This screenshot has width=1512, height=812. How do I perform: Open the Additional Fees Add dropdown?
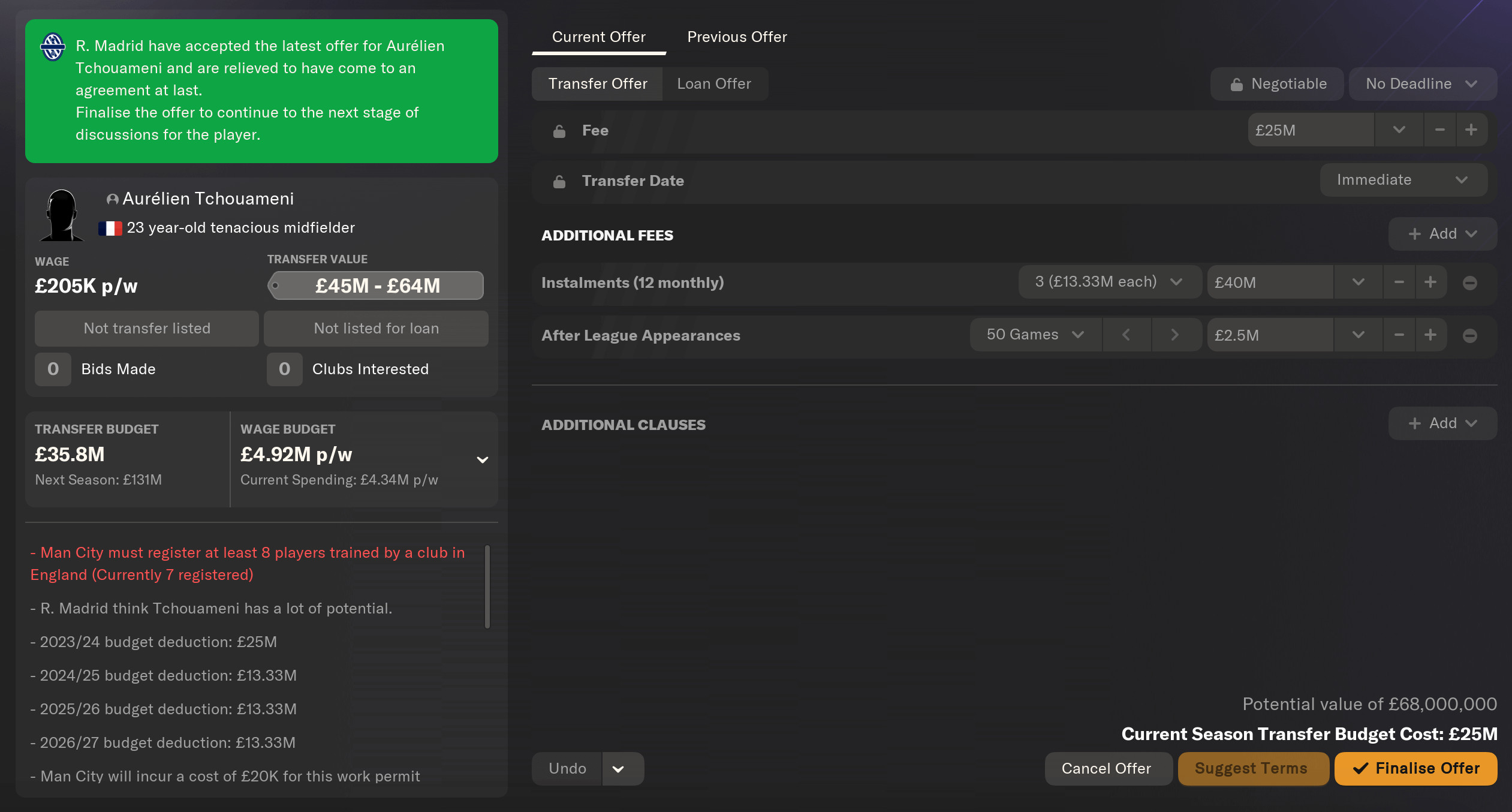click(1442, 234)
